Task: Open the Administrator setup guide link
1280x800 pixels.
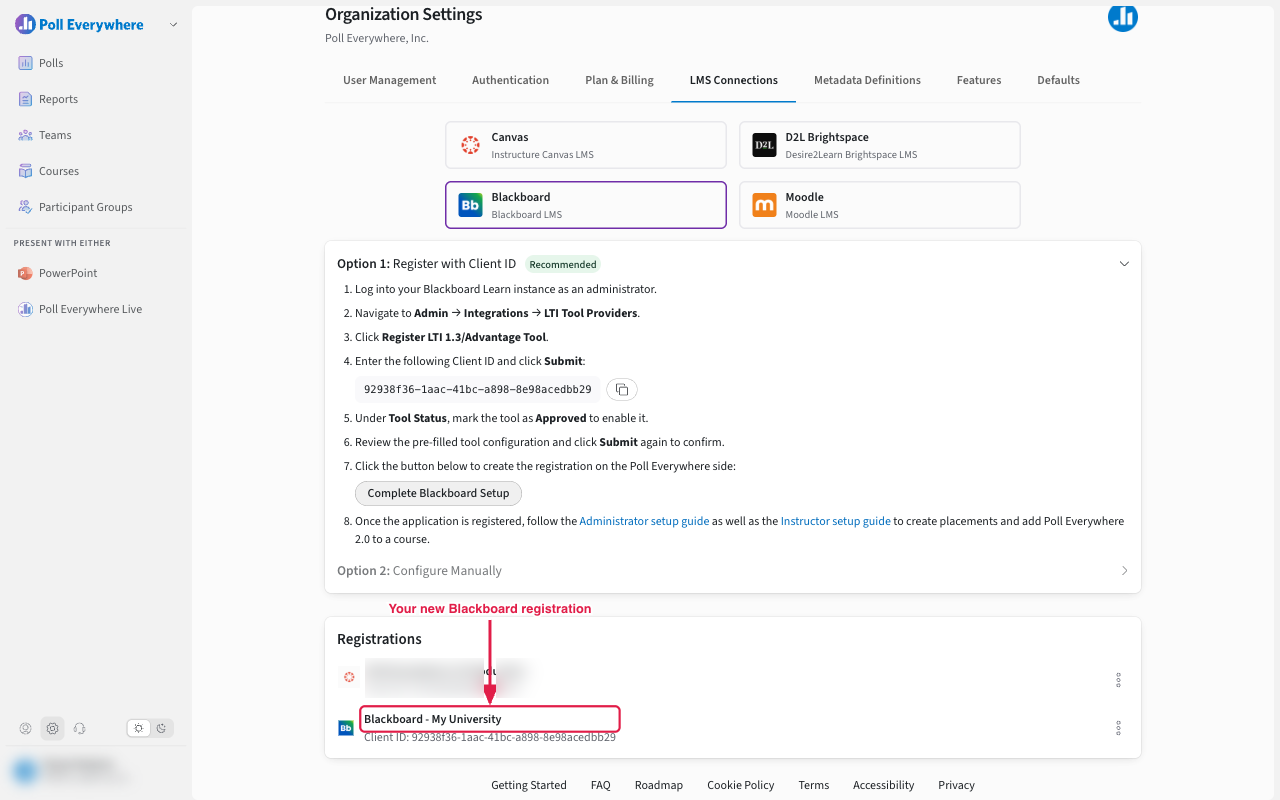Action: click(x=644, y=521)
